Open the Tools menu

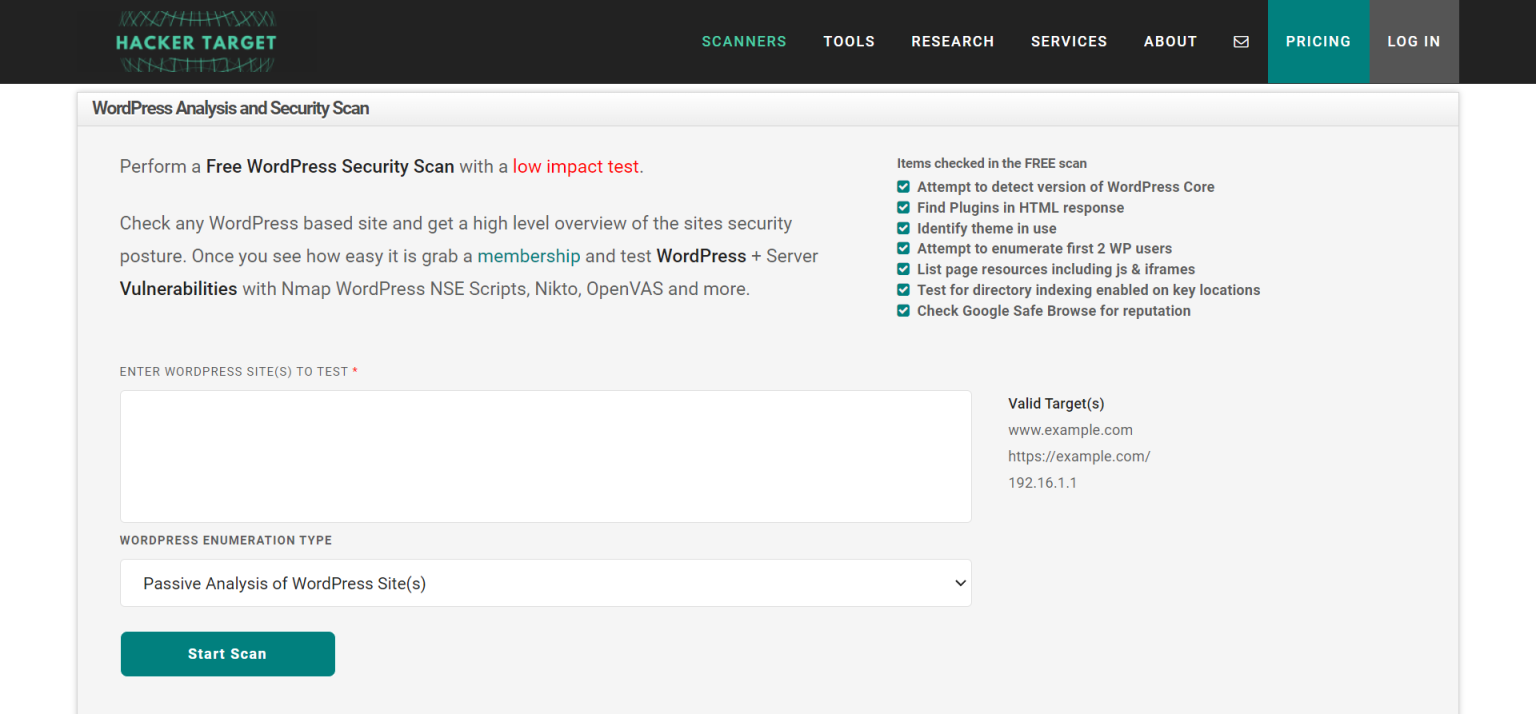849,42
